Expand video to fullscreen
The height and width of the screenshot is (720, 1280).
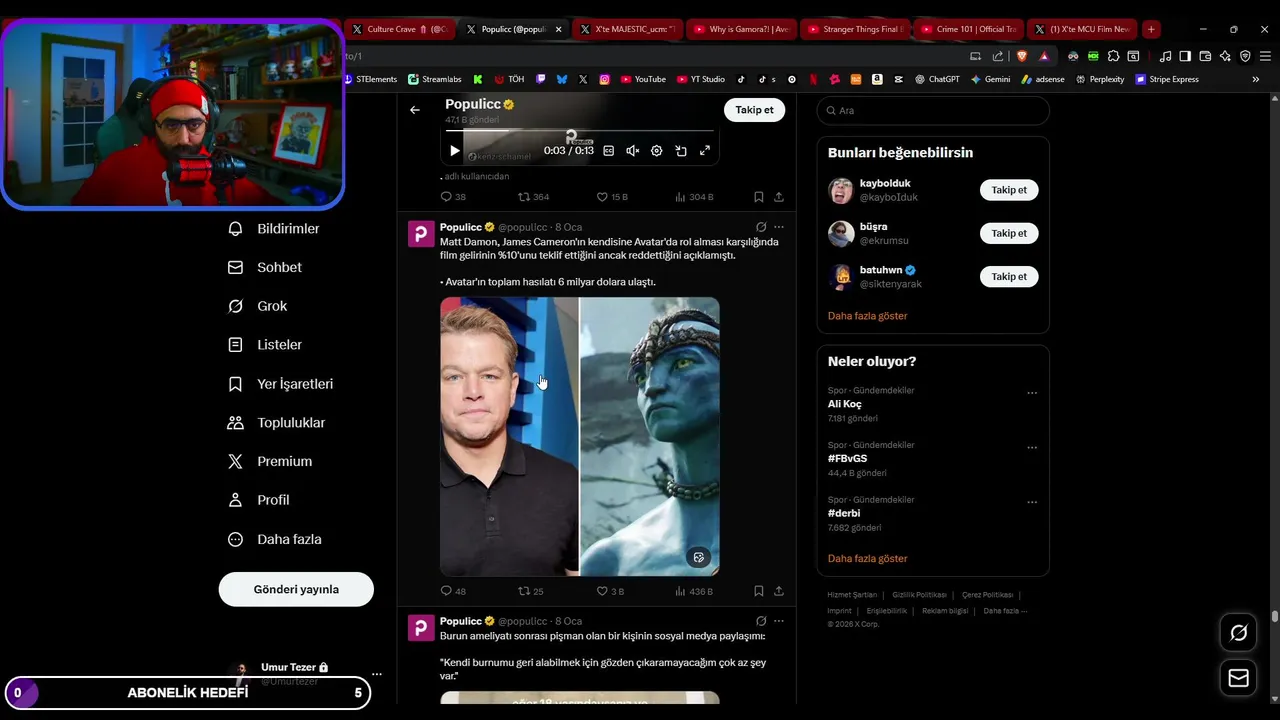click(705, 151)
